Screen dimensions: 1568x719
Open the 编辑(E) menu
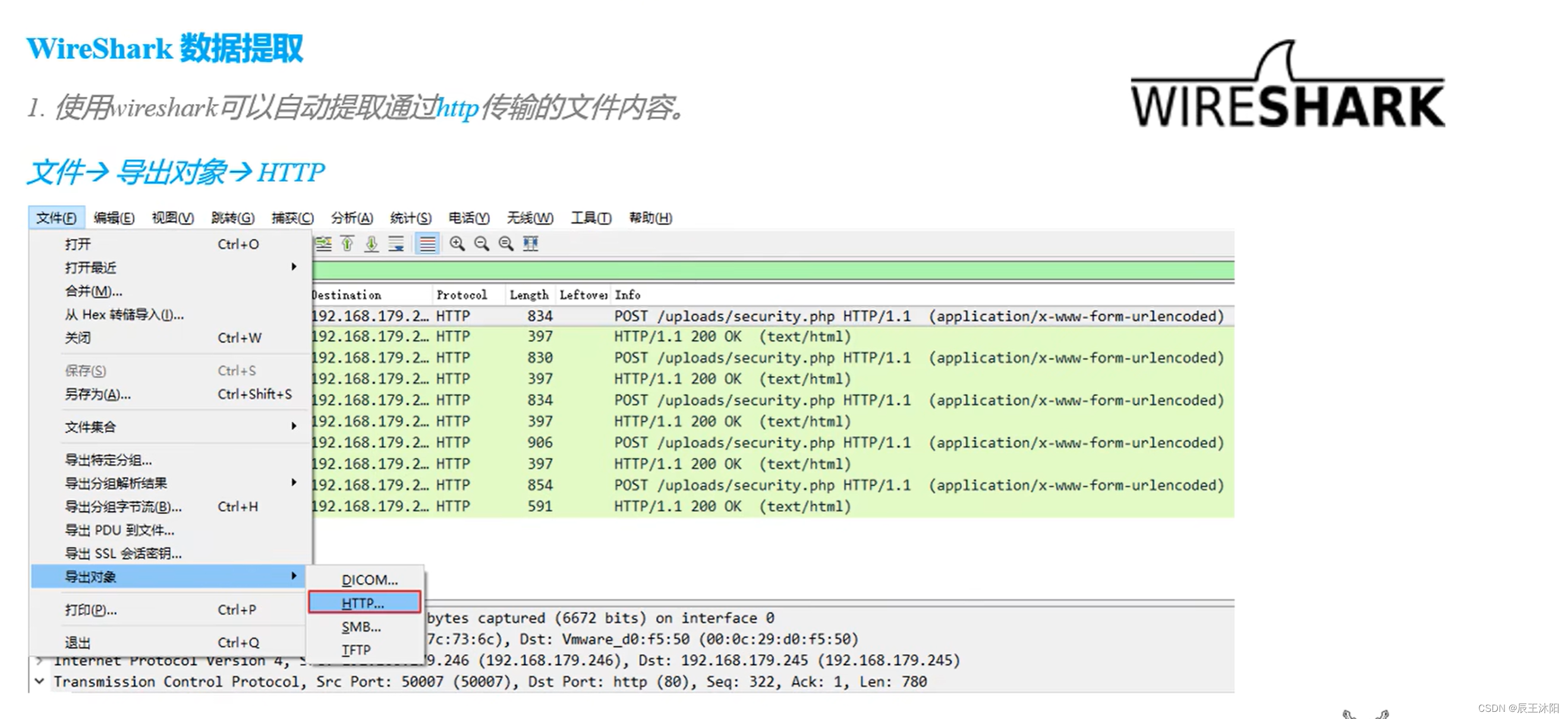114,217
